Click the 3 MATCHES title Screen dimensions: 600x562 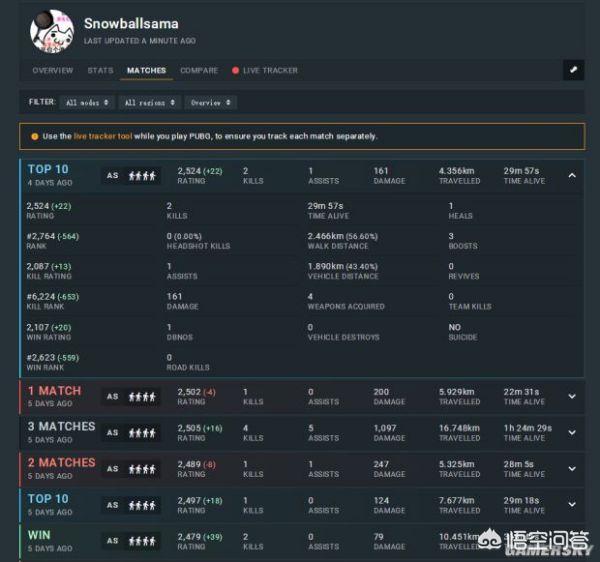[x=61, y=427]
